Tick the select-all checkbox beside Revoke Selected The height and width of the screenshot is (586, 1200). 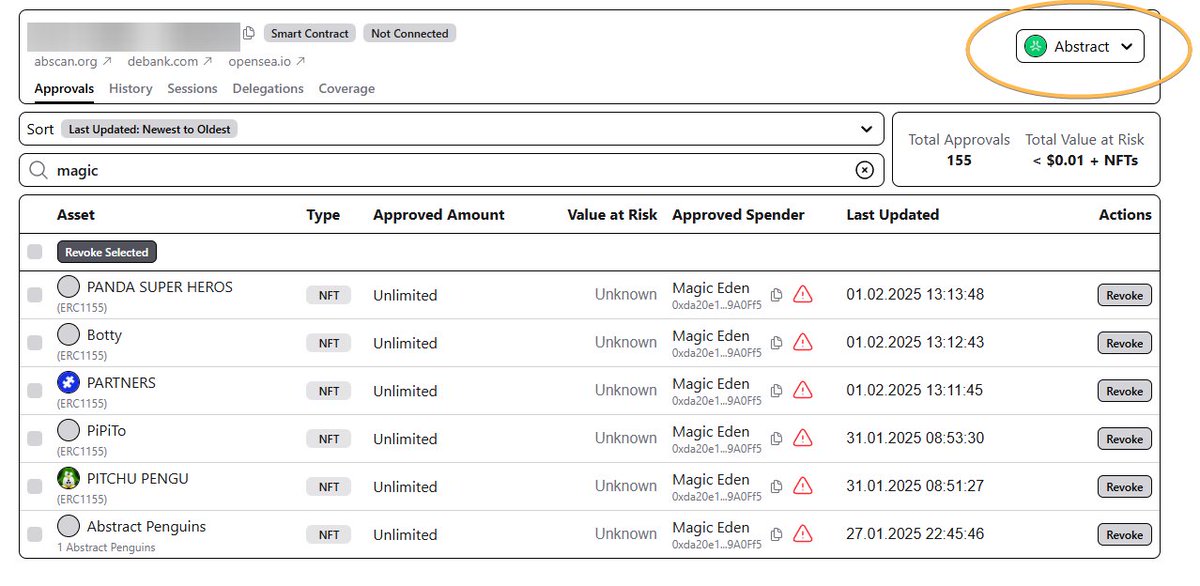tap(35, 252)
